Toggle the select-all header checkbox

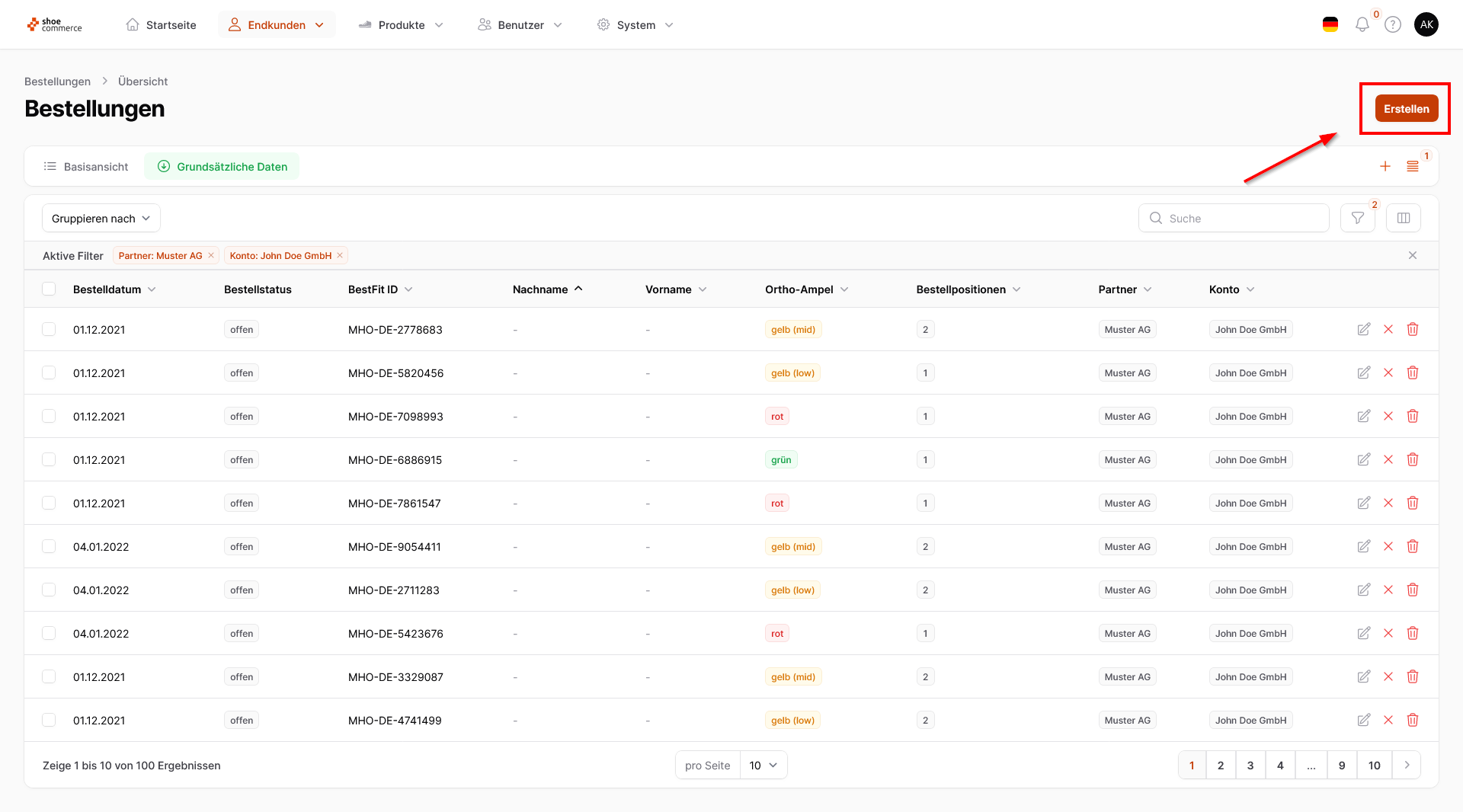[x=49, y=289]
